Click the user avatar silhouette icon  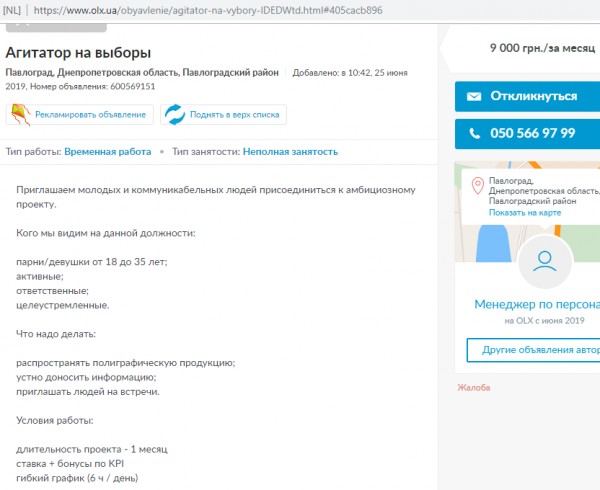[545, 262]
